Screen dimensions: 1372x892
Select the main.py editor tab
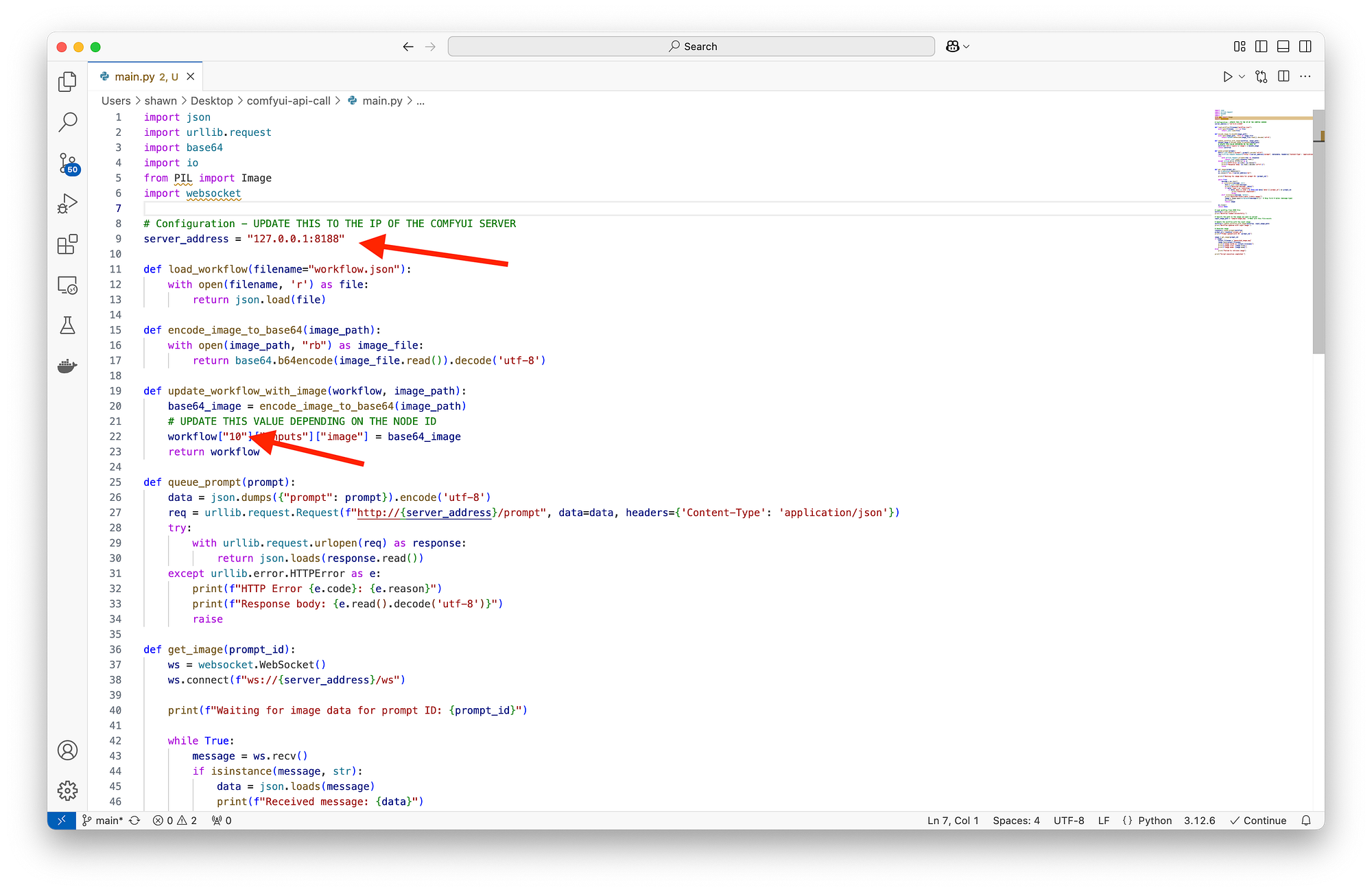pyautogui.click(x=136, y=77)
